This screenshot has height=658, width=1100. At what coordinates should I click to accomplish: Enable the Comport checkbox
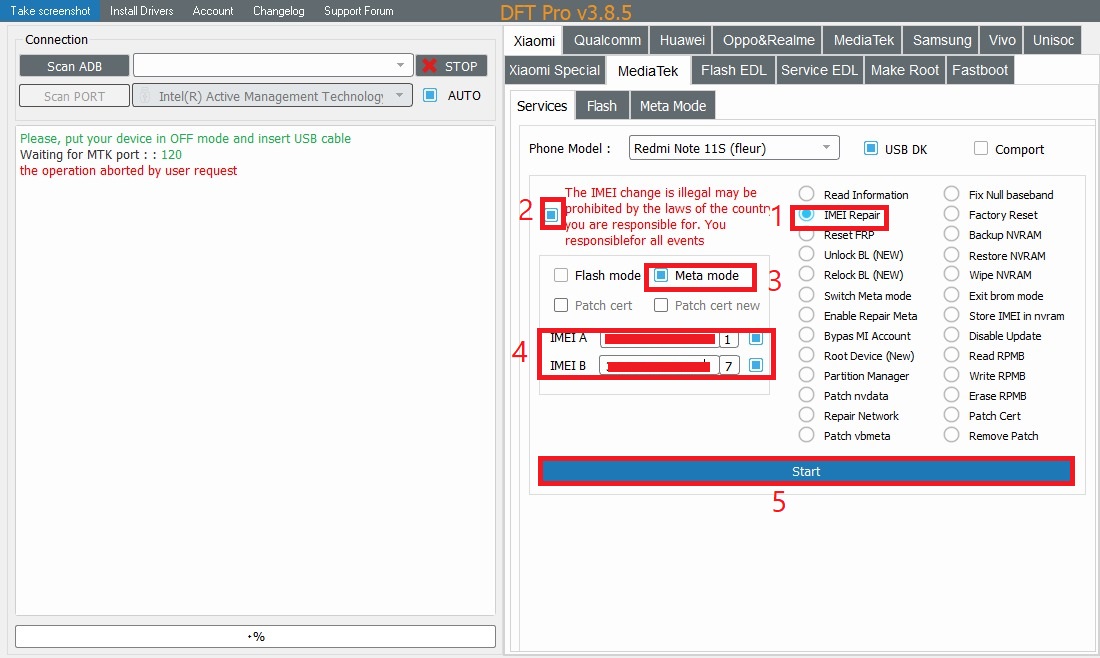pyautogui.click(x=981, y=148)
